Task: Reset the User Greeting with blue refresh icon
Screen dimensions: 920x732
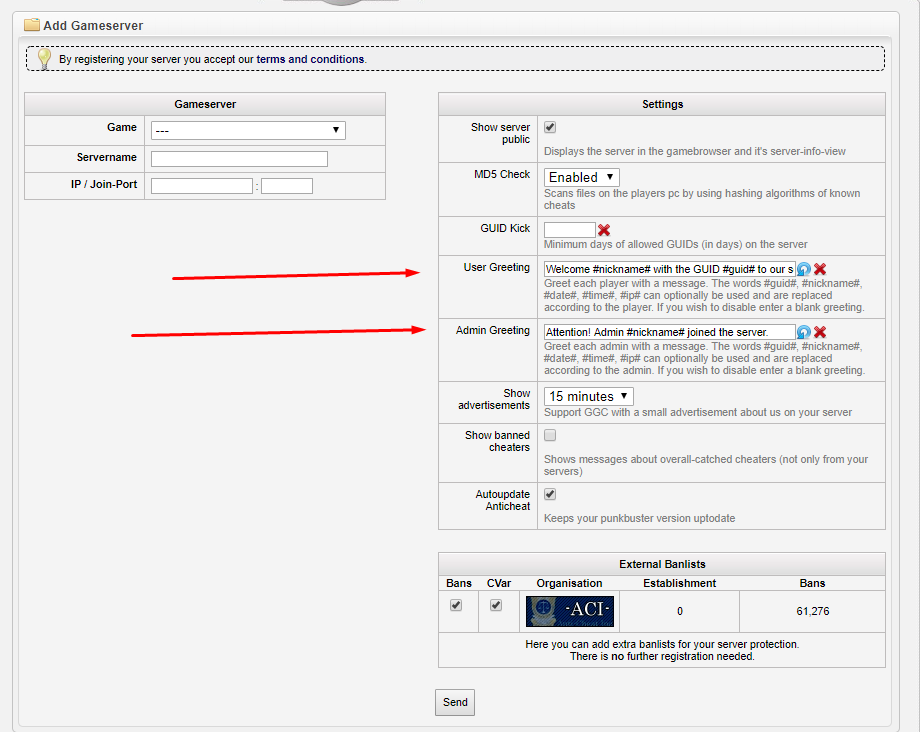Action: point(804,269)
